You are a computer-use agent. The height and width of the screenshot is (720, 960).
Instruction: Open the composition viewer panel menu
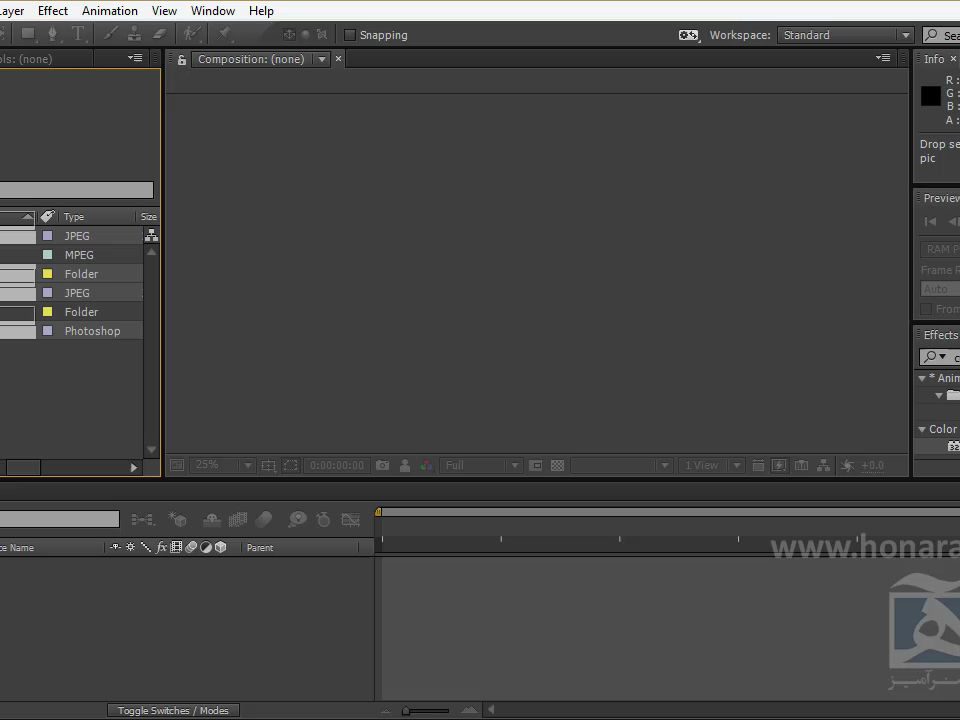click(883, 58)
